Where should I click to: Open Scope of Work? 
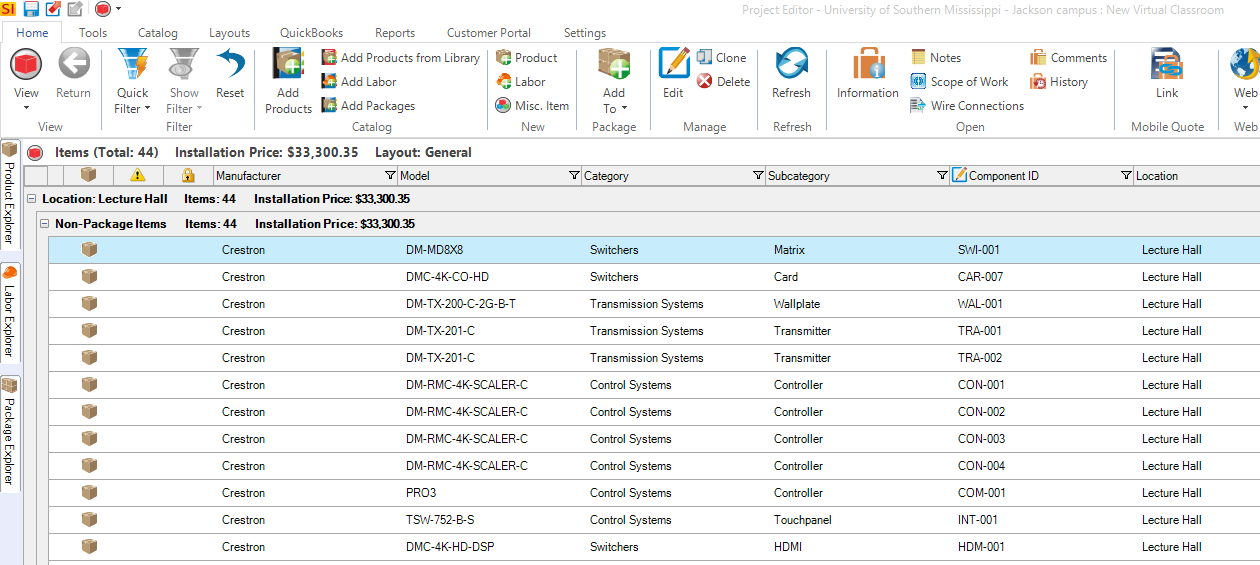[959, 82]
